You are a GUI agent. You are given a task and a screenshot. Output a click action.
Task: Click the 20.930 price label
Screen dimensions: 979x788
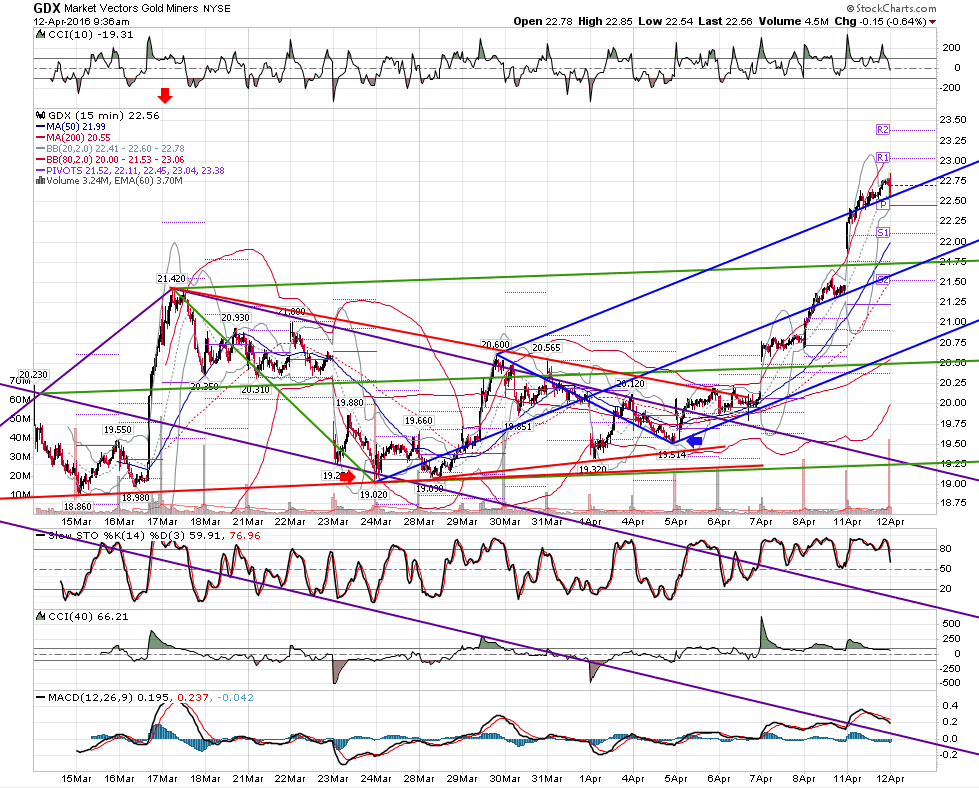click(235, 318)
